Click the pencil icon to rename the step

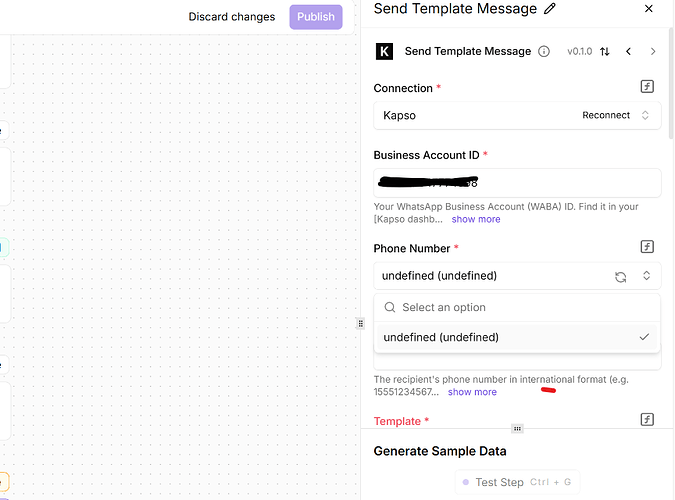[550, 9]
